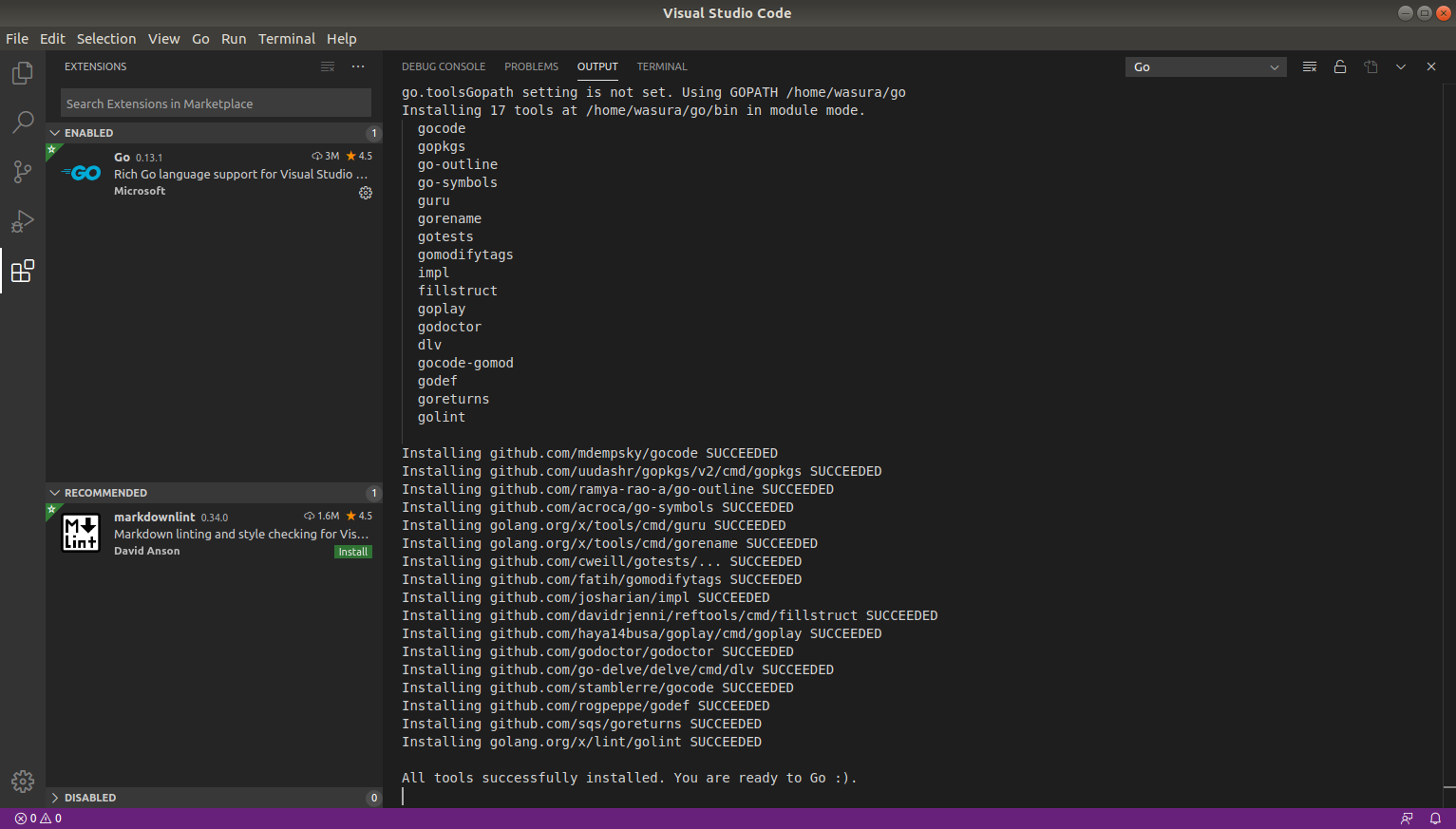Toggle output scroll lock
The width and height of the screenshot is (1456, 829).
pos(1340,66)
